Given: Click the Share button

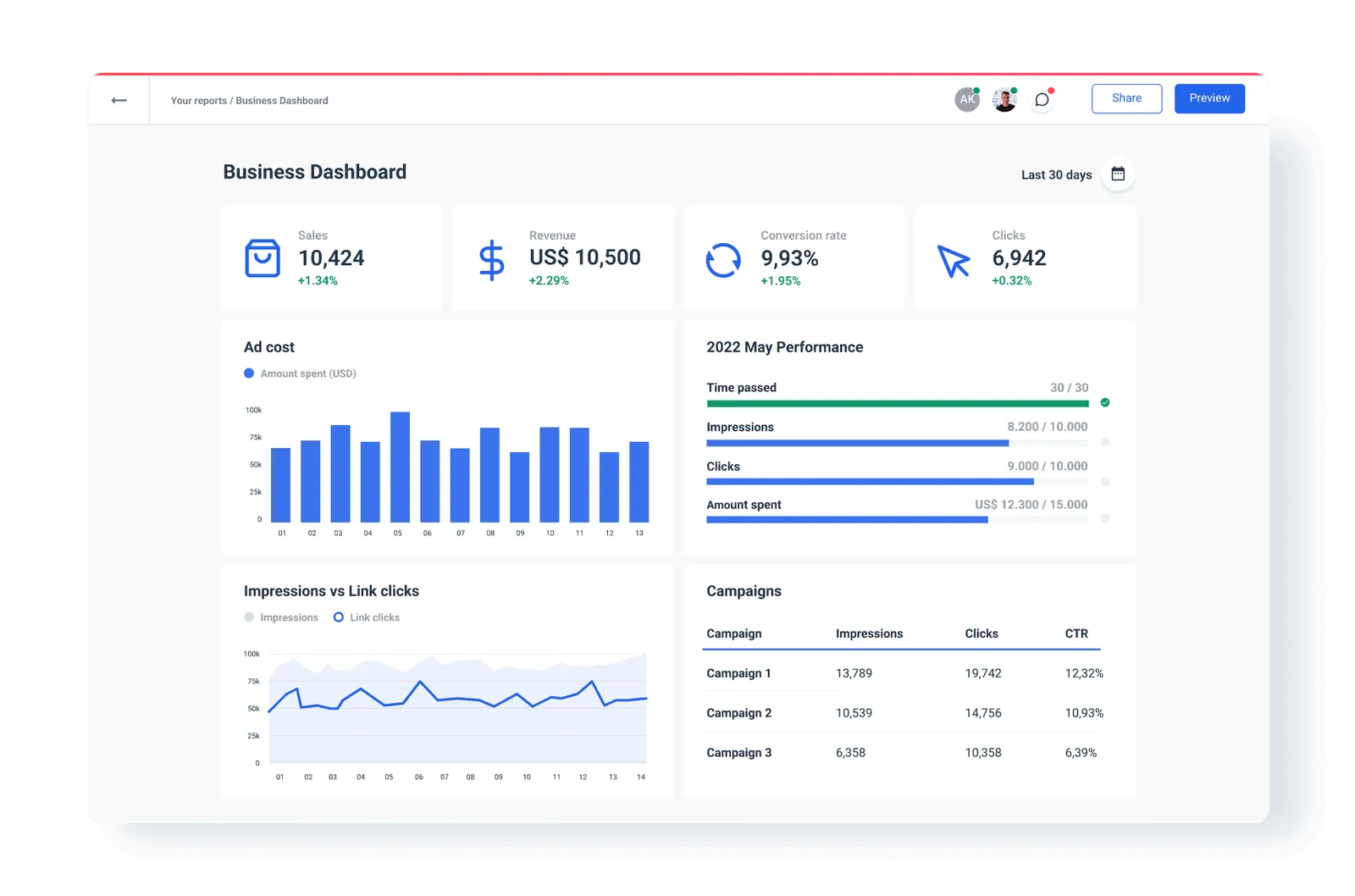Looking at the screenshot, I should click(1126, 98).
